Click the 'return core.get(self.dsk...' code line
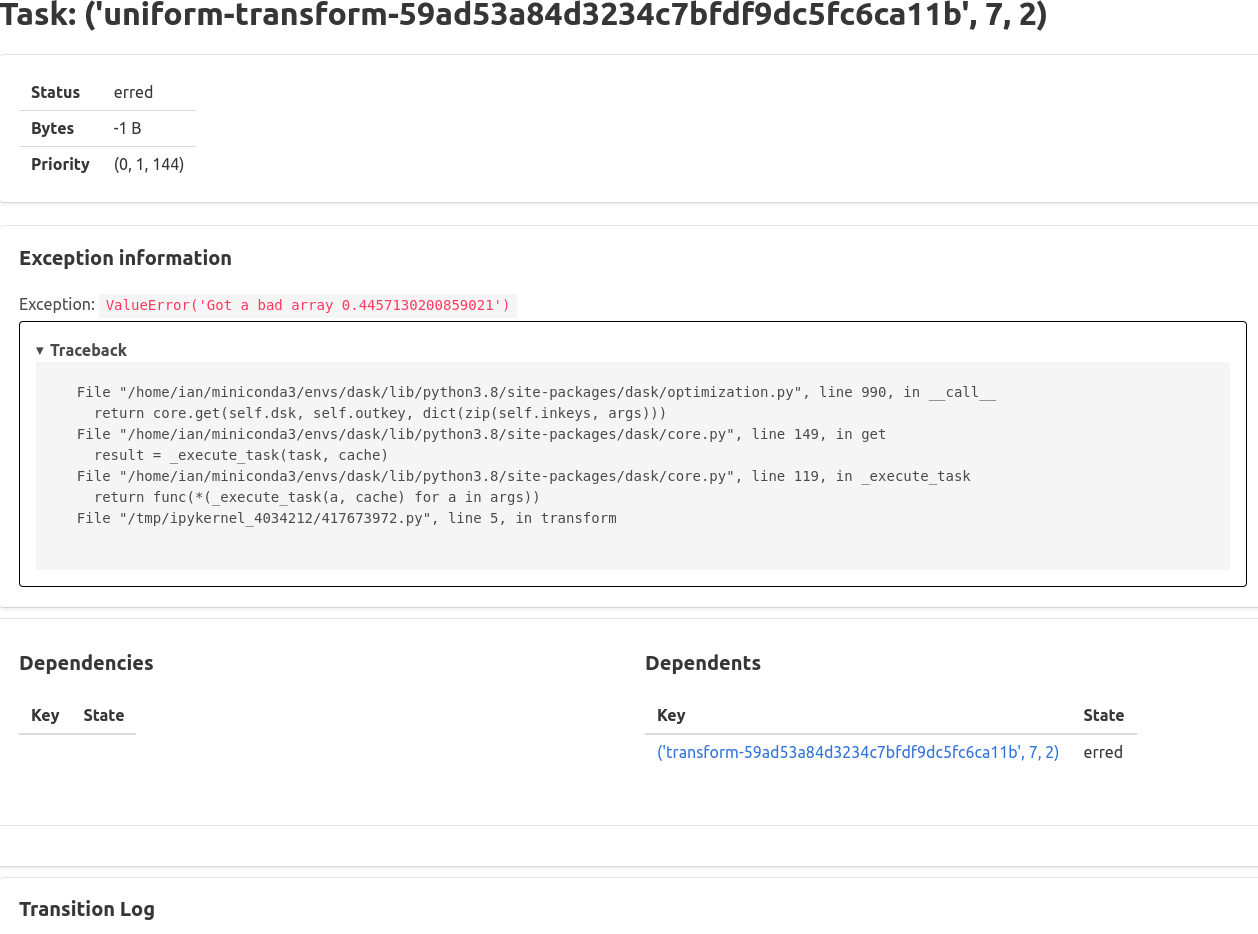Viewport: 1258px width, 934px height. [x=380, y=413]
